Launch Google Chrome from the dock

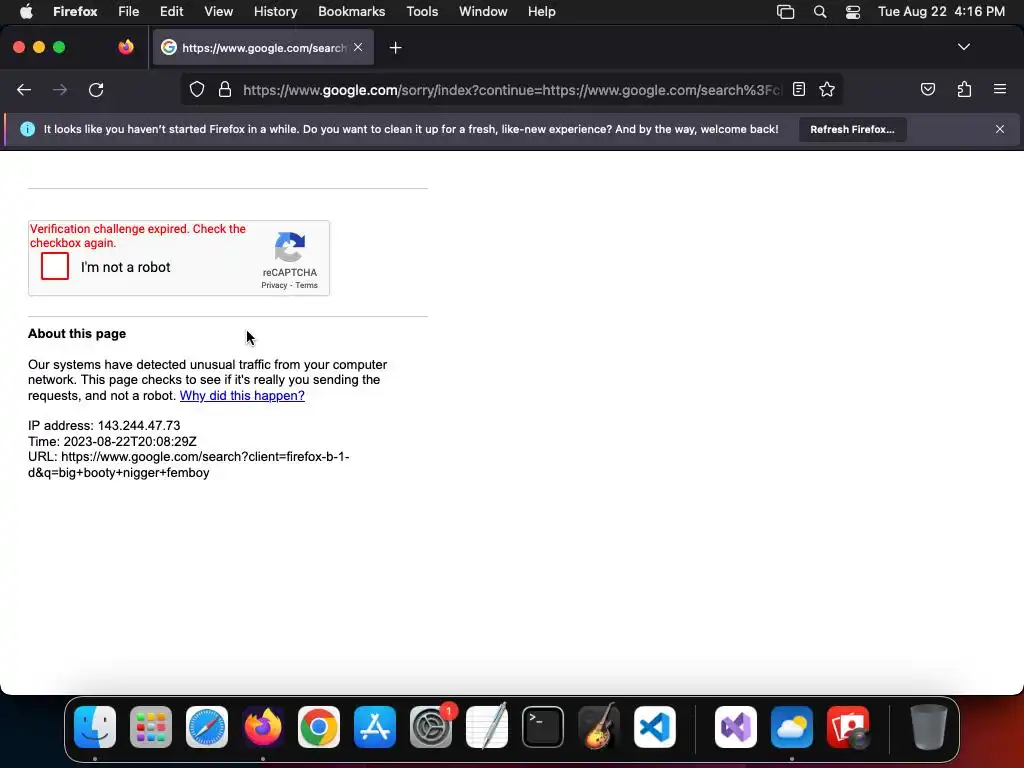319,727
